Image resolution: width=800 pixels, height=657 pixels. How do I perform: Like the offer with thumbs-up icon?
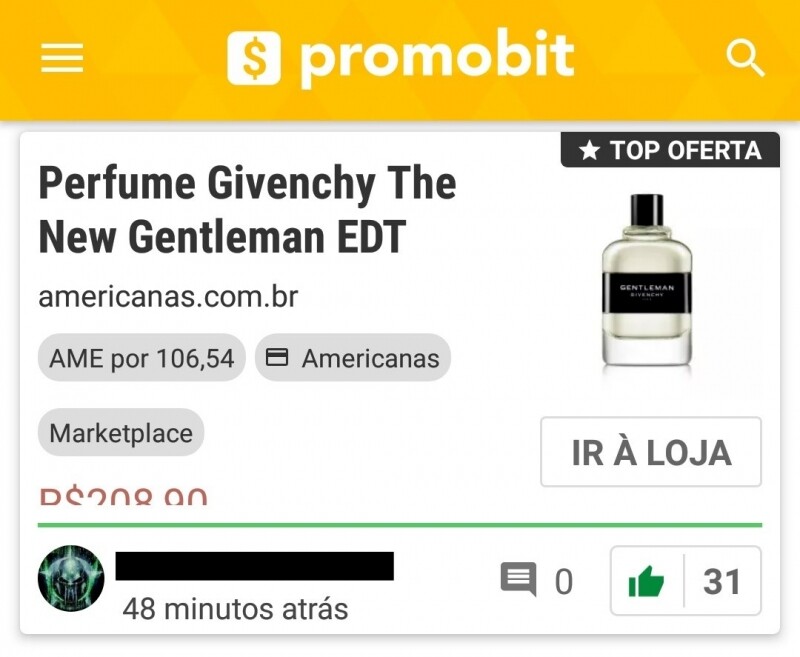[646, 581]
